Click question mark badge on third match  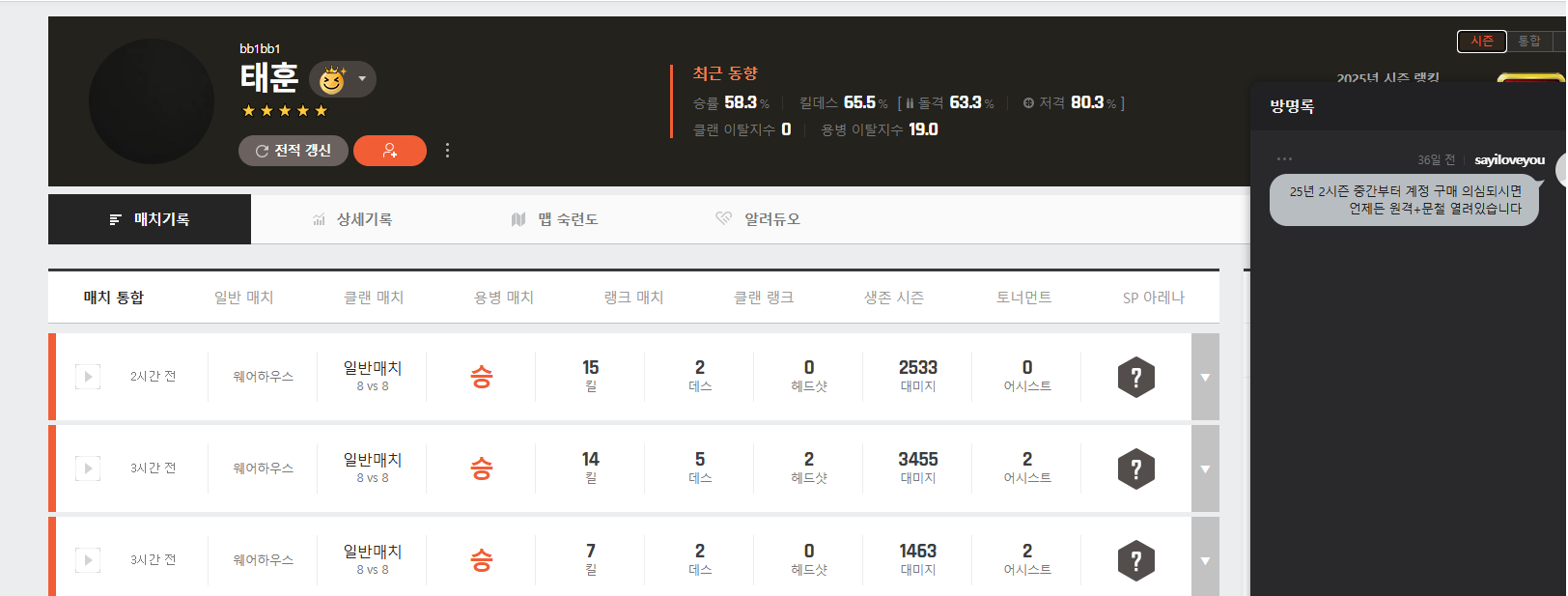pos(1135,561)
